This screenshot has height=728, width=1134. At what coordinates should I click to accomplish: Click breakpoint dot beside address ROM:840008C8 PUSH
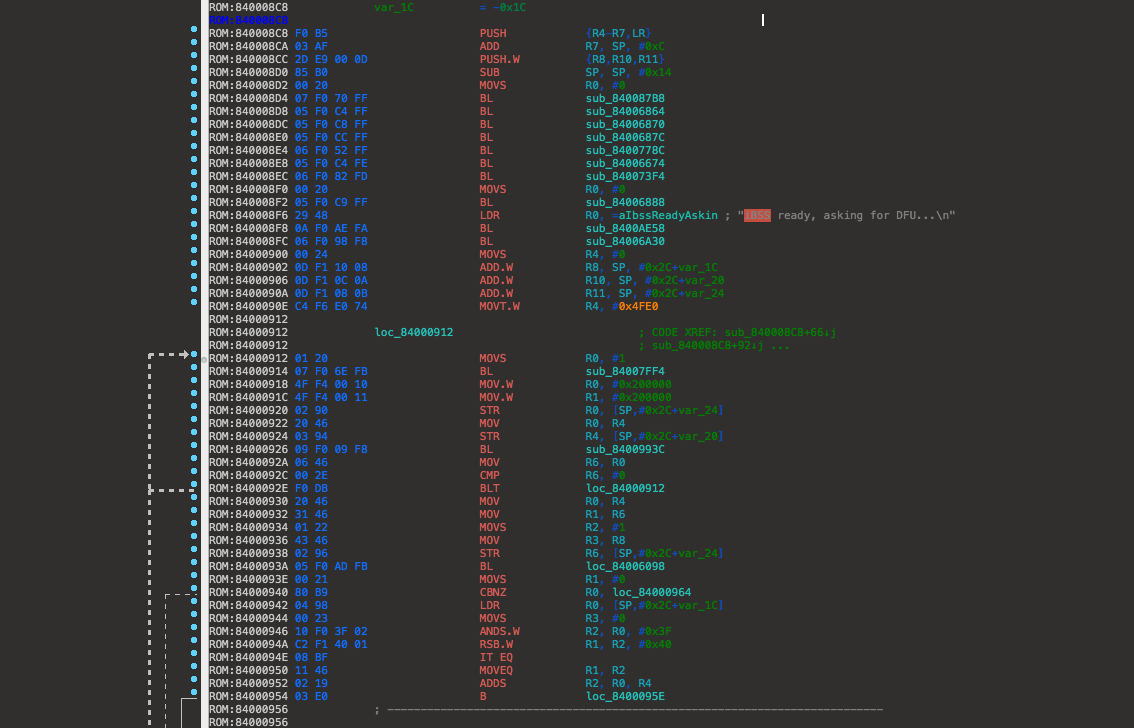(x=193, y=33)
